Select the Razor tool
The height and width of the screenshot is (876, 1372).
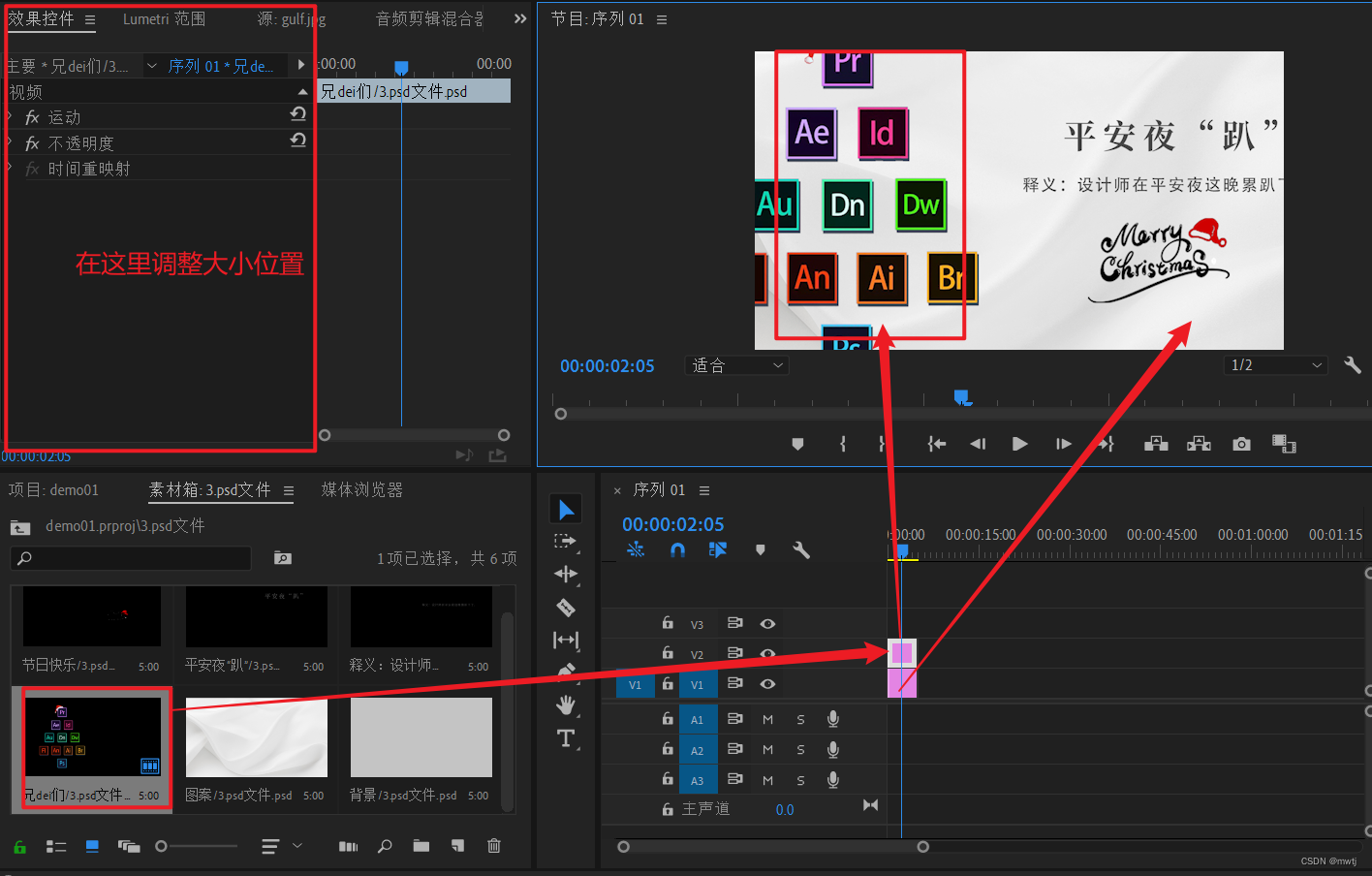(x=566, y=608)
